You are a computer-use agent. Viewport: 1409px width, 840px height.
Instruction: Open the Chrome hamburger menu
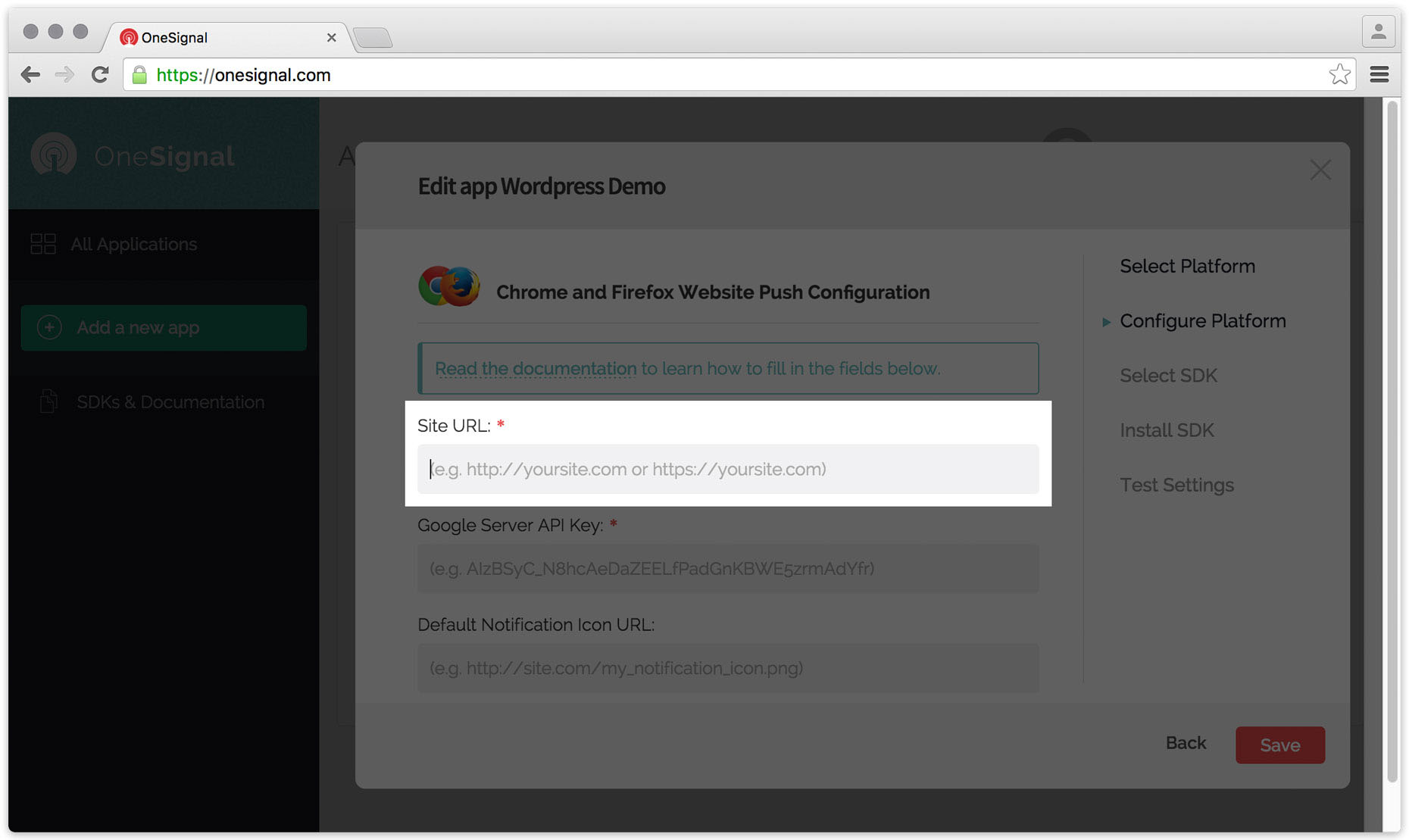click(x=1379, y=74)
